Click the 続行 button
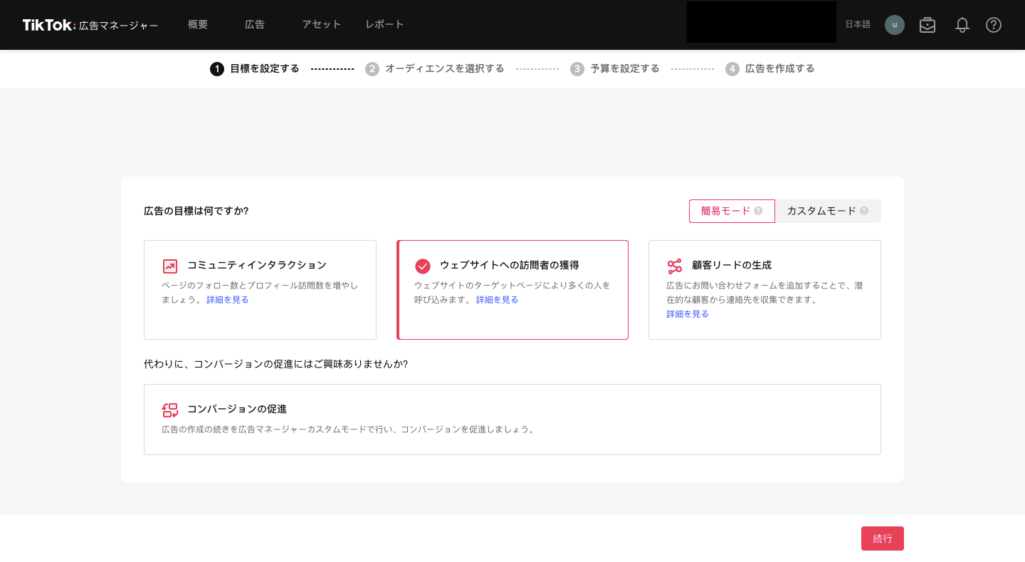The height and width of the screenshot is (562, 1025). (882, 538)
